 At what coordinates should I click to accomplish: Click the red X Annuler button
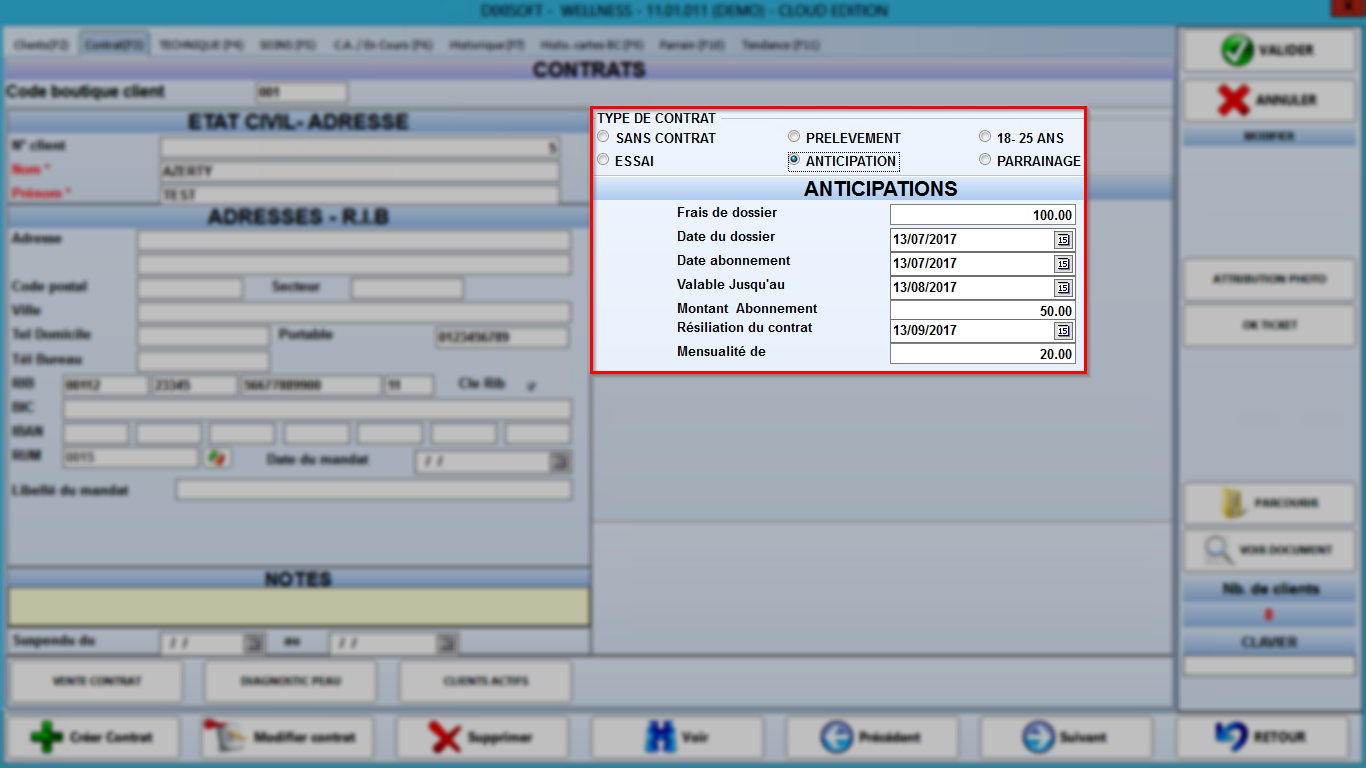pos(1262,100)
